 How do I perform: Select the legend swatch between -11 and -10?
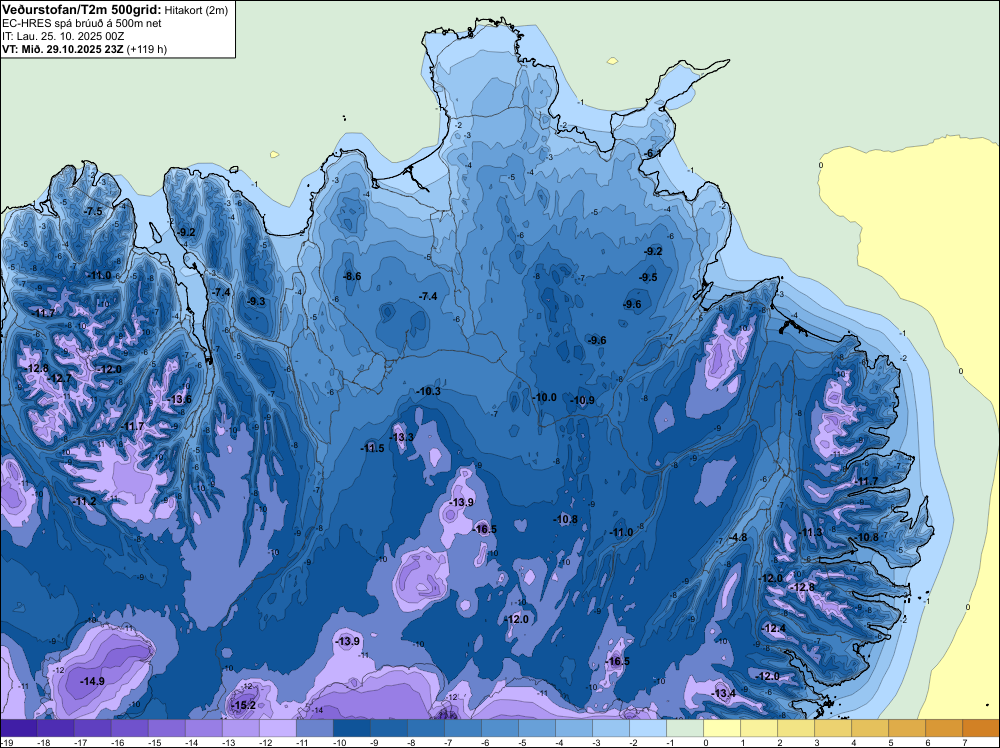pyautogui.click(x=314, y=728)
